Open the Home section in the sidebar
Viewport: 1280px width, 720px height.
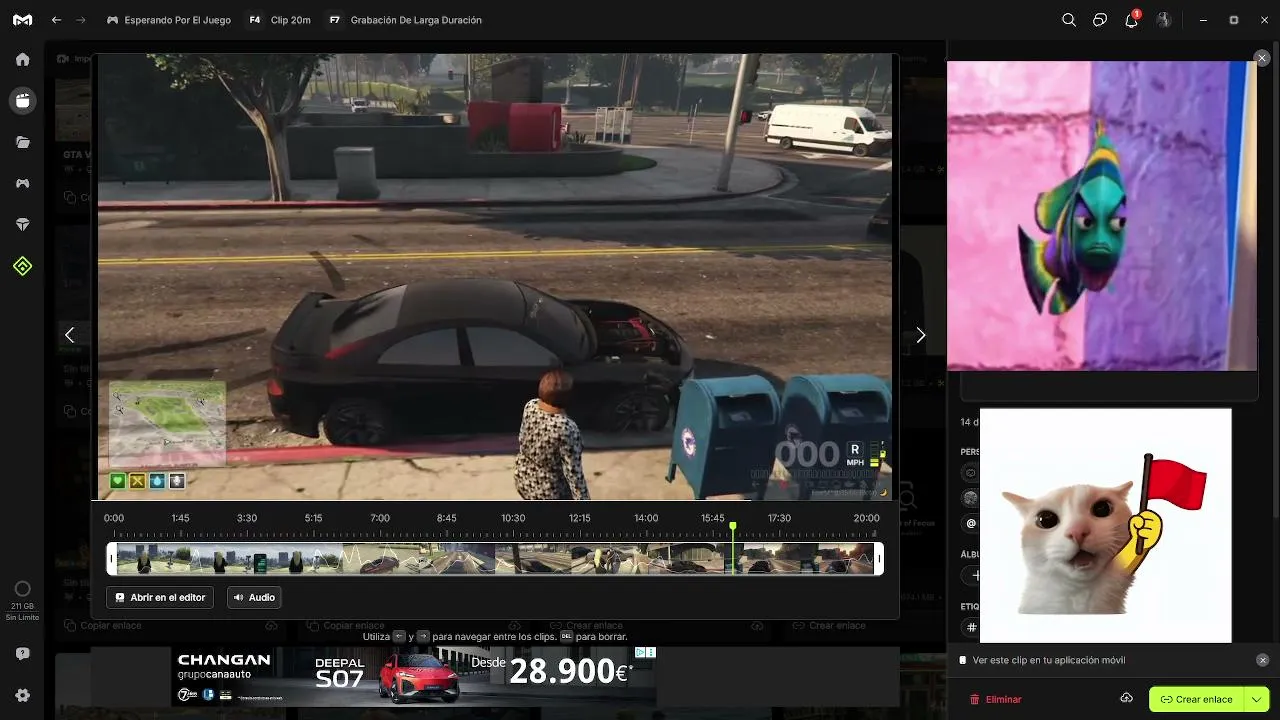coord(22,59)
